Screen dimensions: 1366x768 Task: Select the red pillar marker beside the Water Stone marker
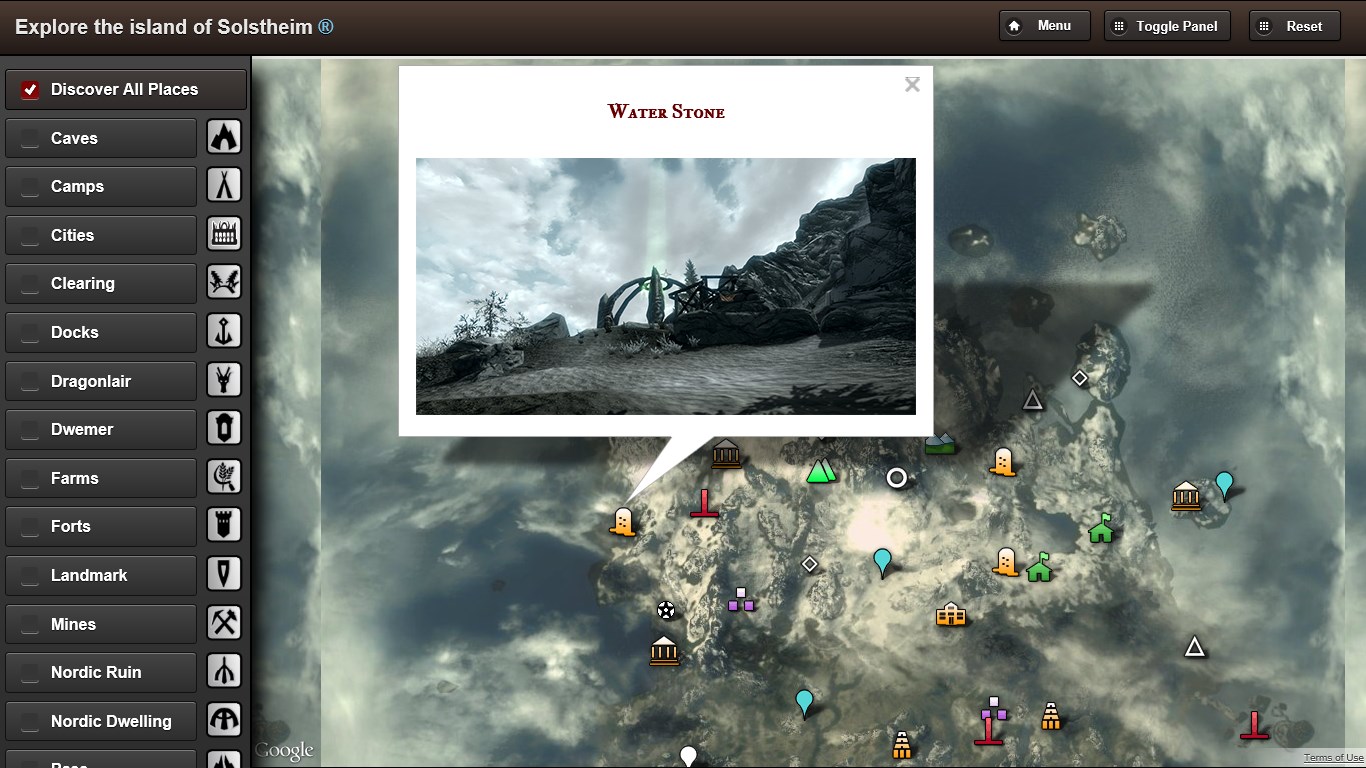click(704, 504)
